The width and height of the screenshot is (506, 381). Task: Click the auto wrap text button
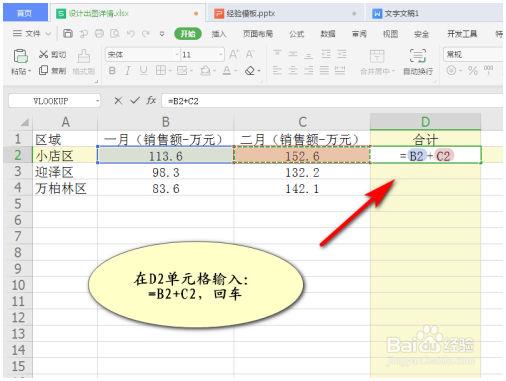click(x=418, y=62)
